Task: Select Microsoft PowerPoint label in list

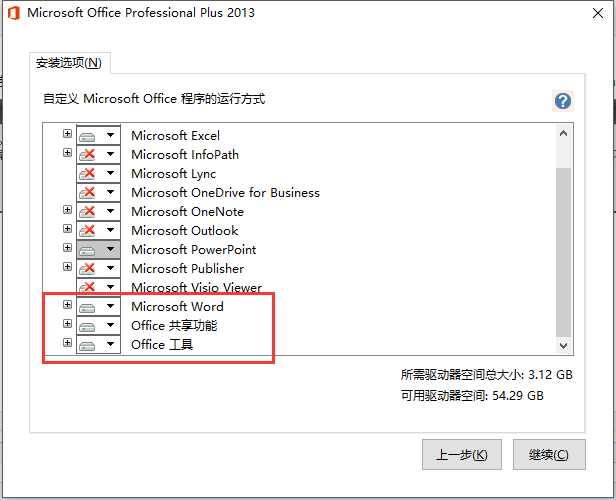Action: pos(193,250)
